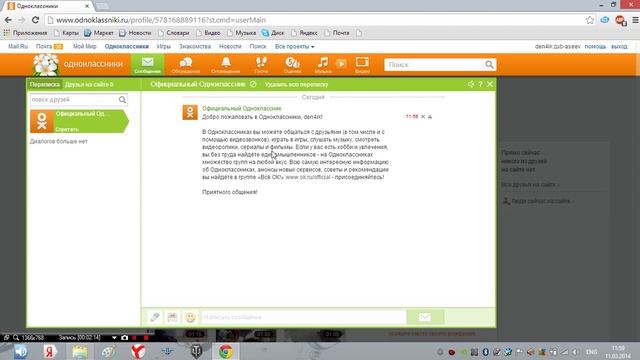This screenshot has width=640, height=360.
Task: Click the Odnoklassniki flower logo
Action: tap(46, 64)
